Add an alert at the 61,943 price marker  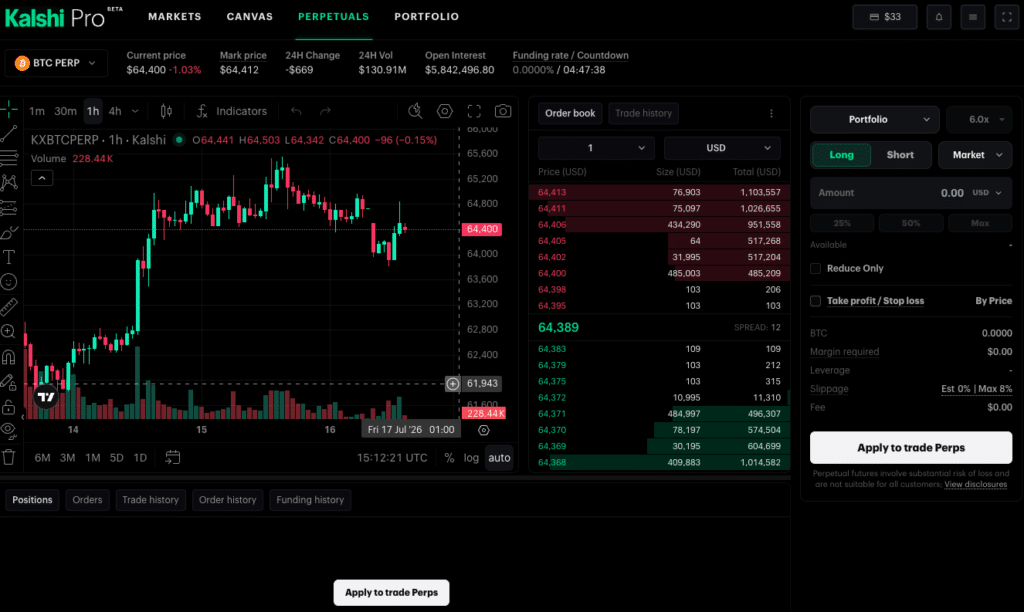(453, 383)
